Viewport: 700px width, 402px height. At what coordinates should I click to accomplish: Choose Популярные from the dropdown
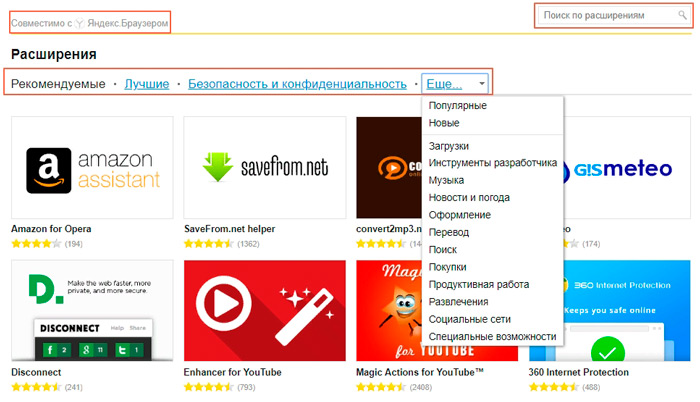point(458,105)
